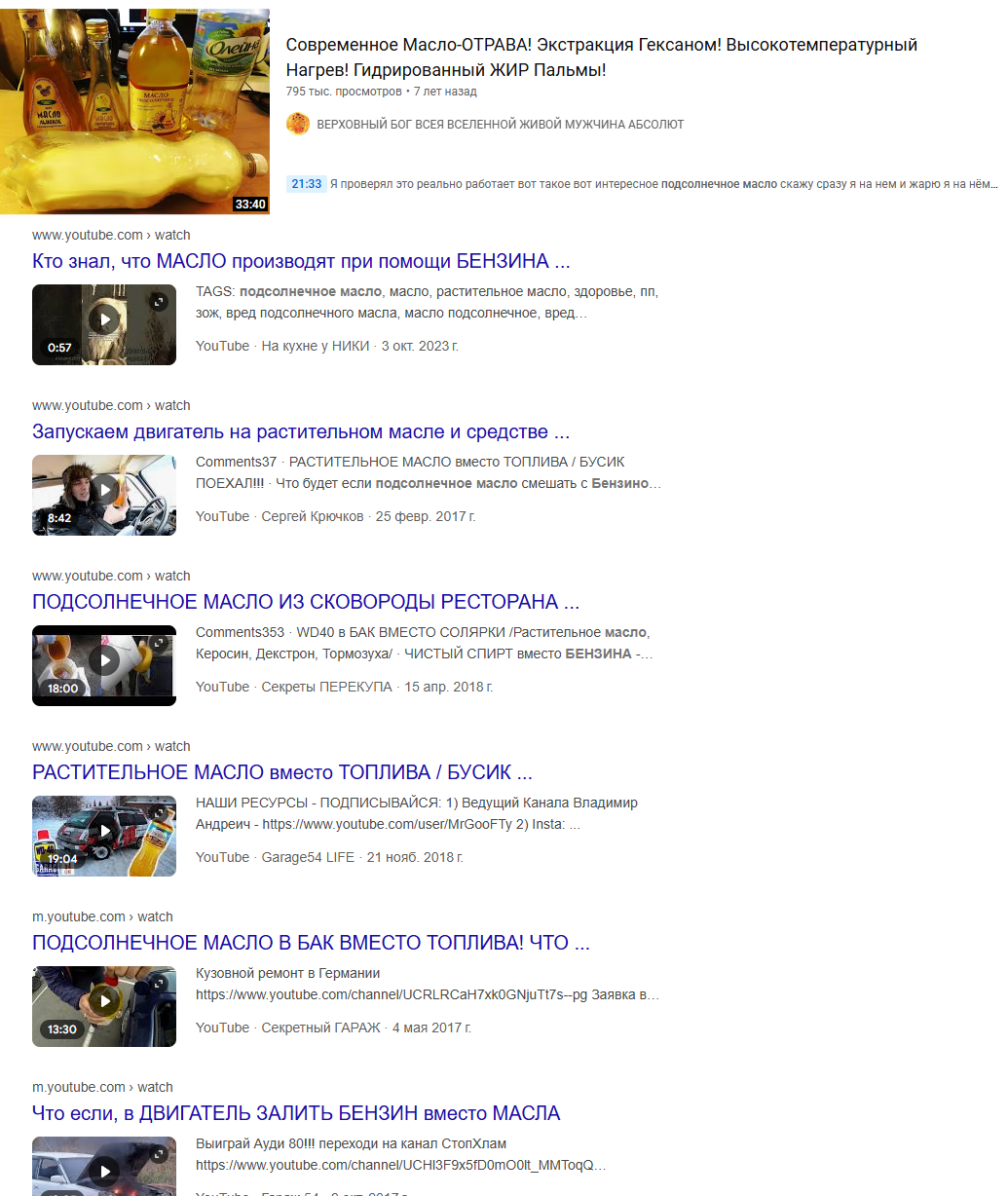Open the large 33:40 oil bottles video thumbnail
1008x1196 pixels.
click(x=134, y=111)
